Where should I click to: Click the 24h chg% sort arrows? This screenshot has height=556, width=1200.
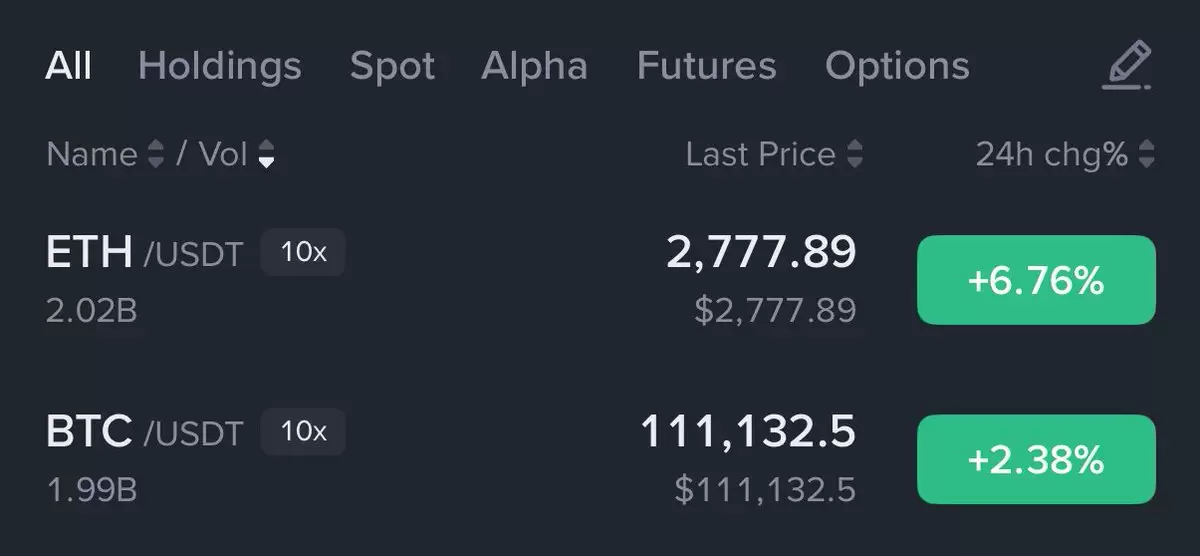coord(1146,154)
